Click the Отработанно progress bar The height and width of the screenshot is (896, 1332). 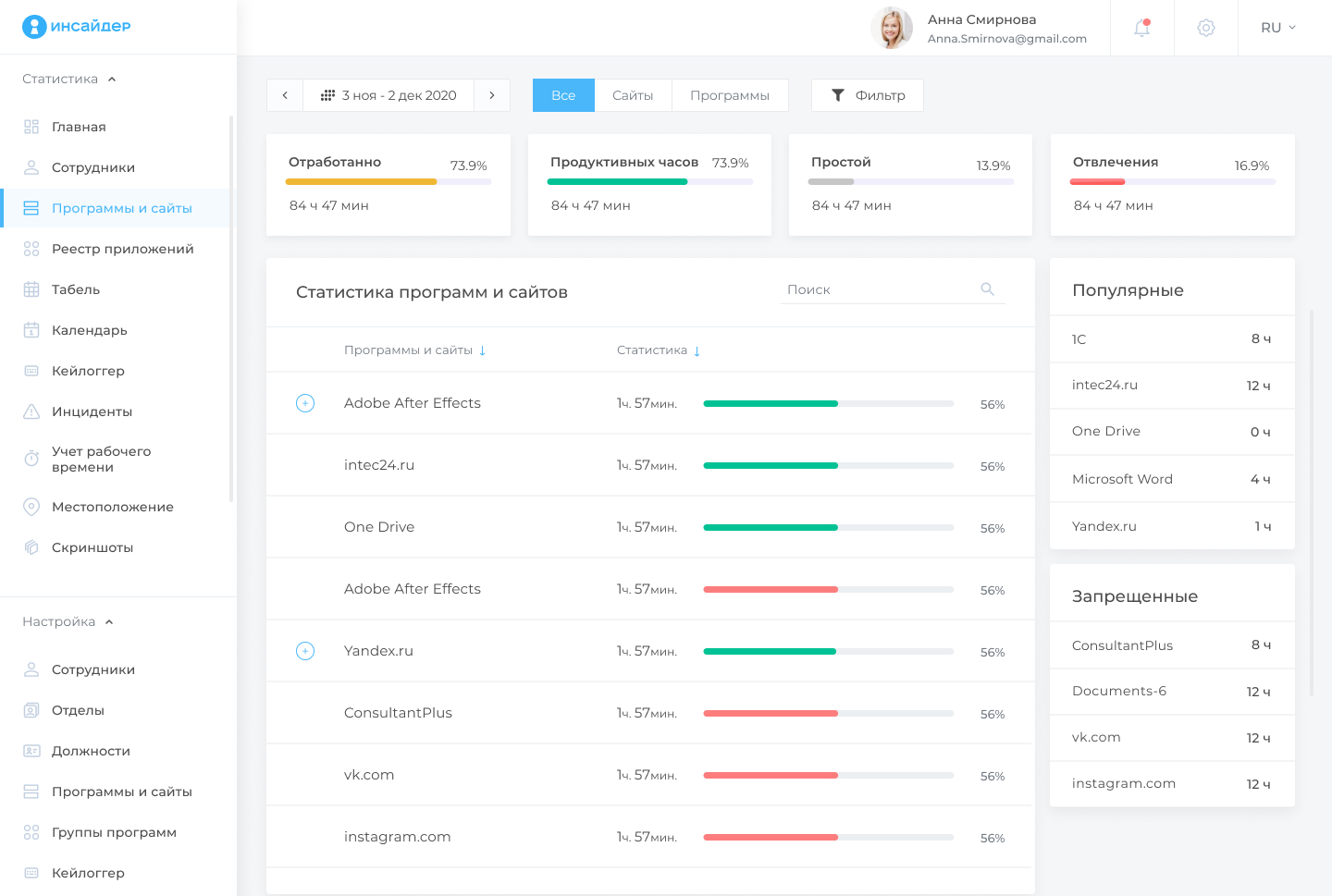coord(389,182)
